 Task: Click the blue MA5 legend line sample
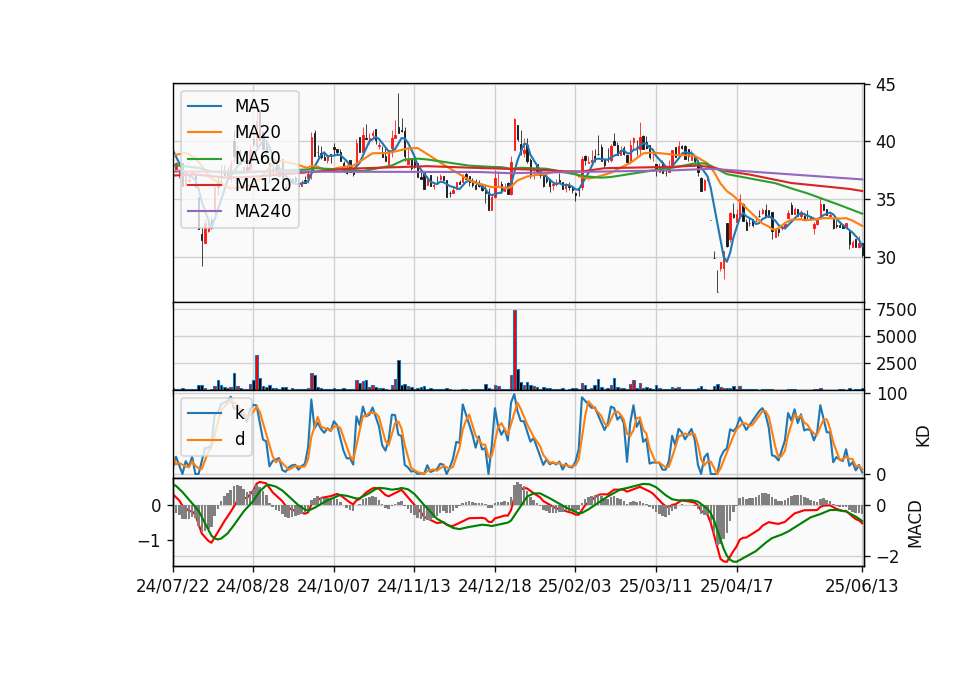click(x=204, y=106)
